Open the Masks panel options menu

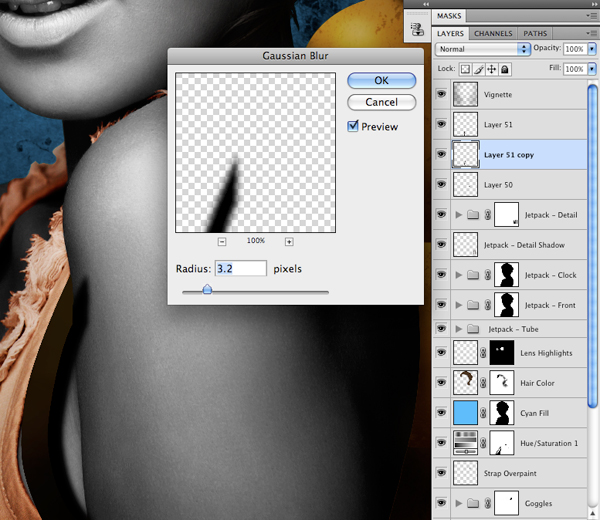click(x=592, y=16)
